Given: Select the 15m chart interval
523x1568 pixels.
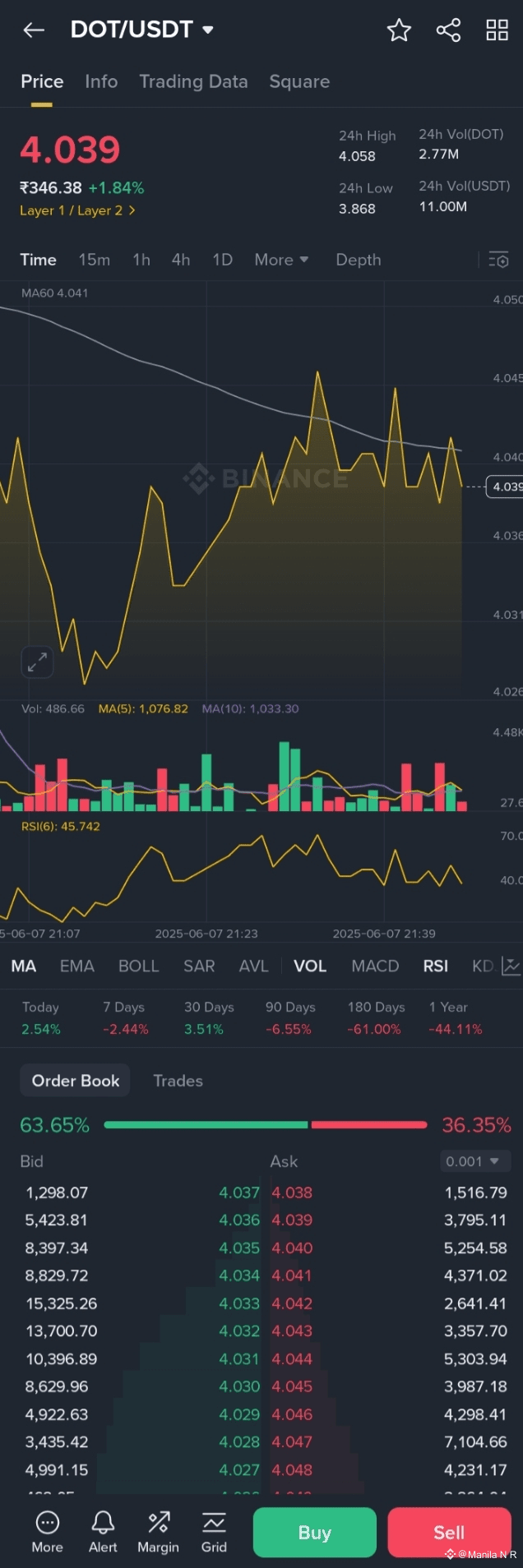Looking at the screenshot, I should (95, 260).
